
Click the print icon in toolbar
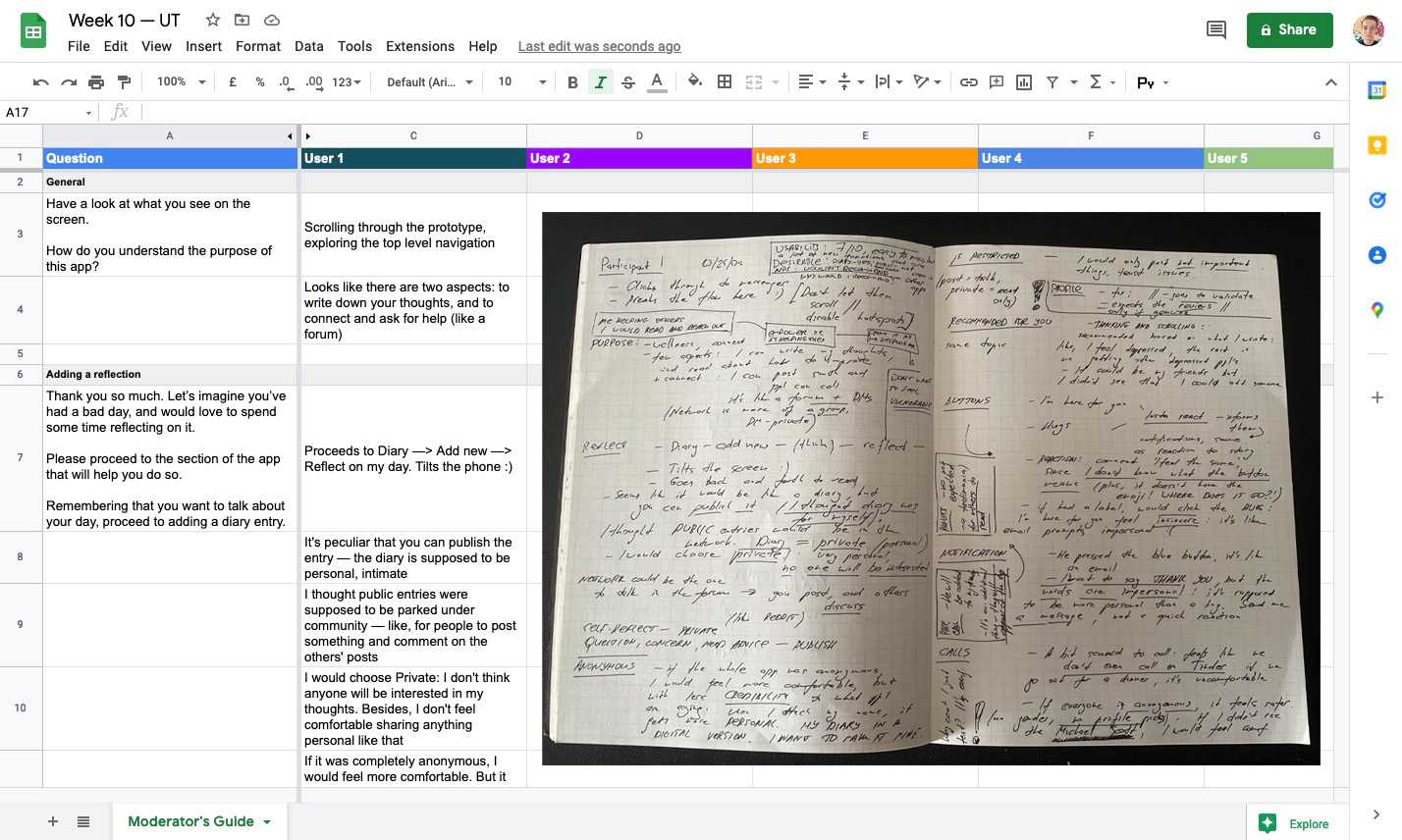[96, 82]
